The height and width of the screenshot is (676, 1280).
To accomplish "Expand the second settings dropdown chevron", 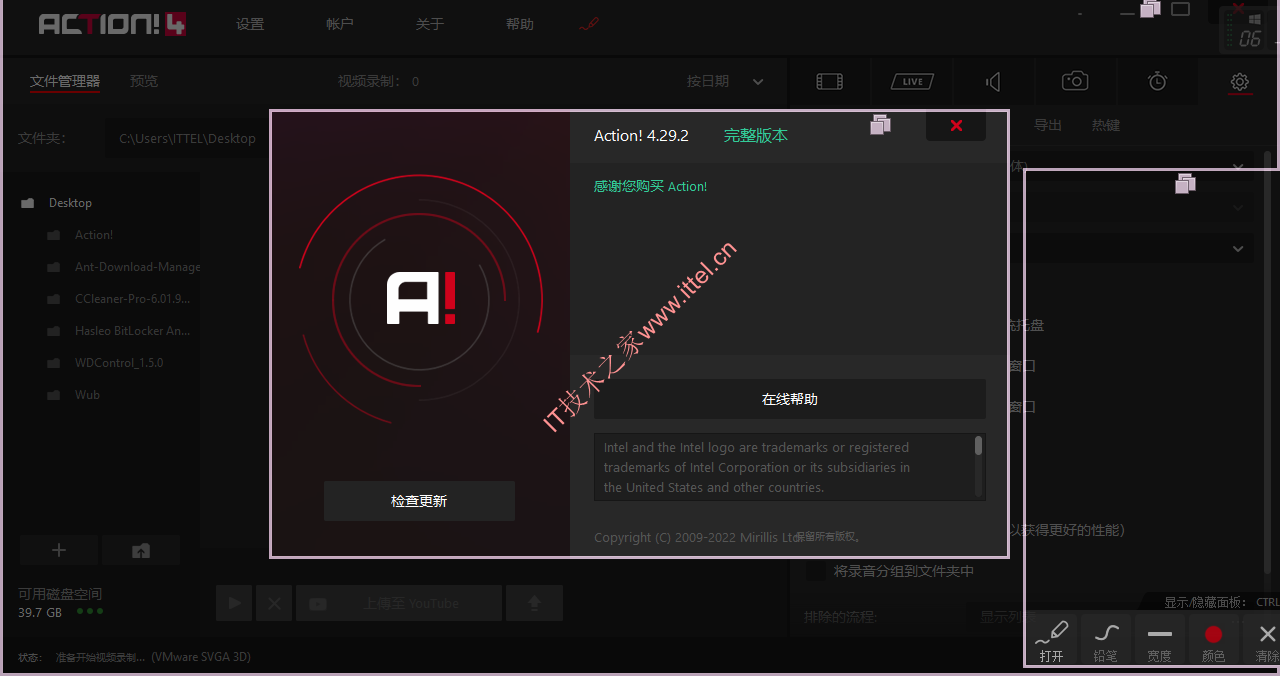I will pos(1238,207).
